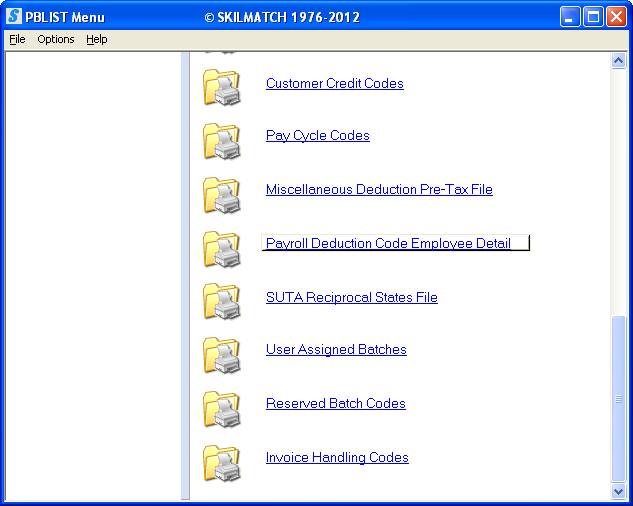Open the Help menu
Screen dimensions: 633x506
tap(97, 40)
